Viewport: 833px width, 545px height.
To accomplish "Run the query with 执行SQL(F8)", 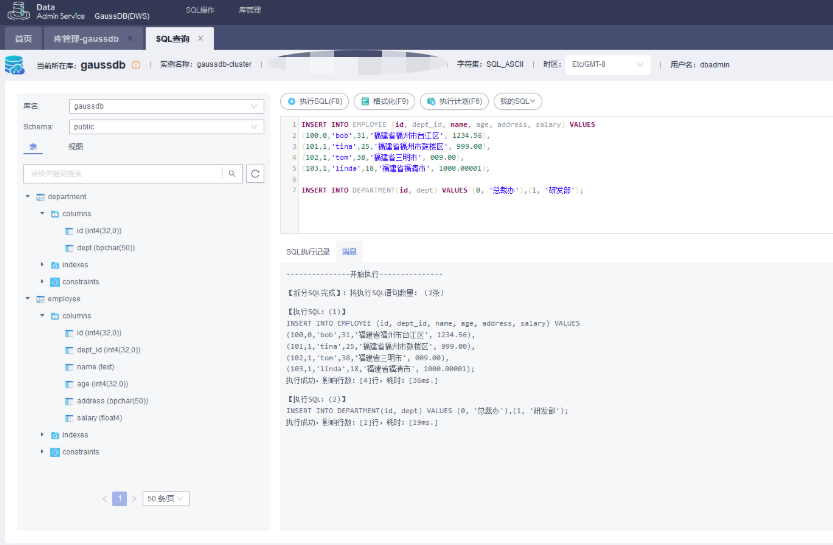I will (314, 101).
